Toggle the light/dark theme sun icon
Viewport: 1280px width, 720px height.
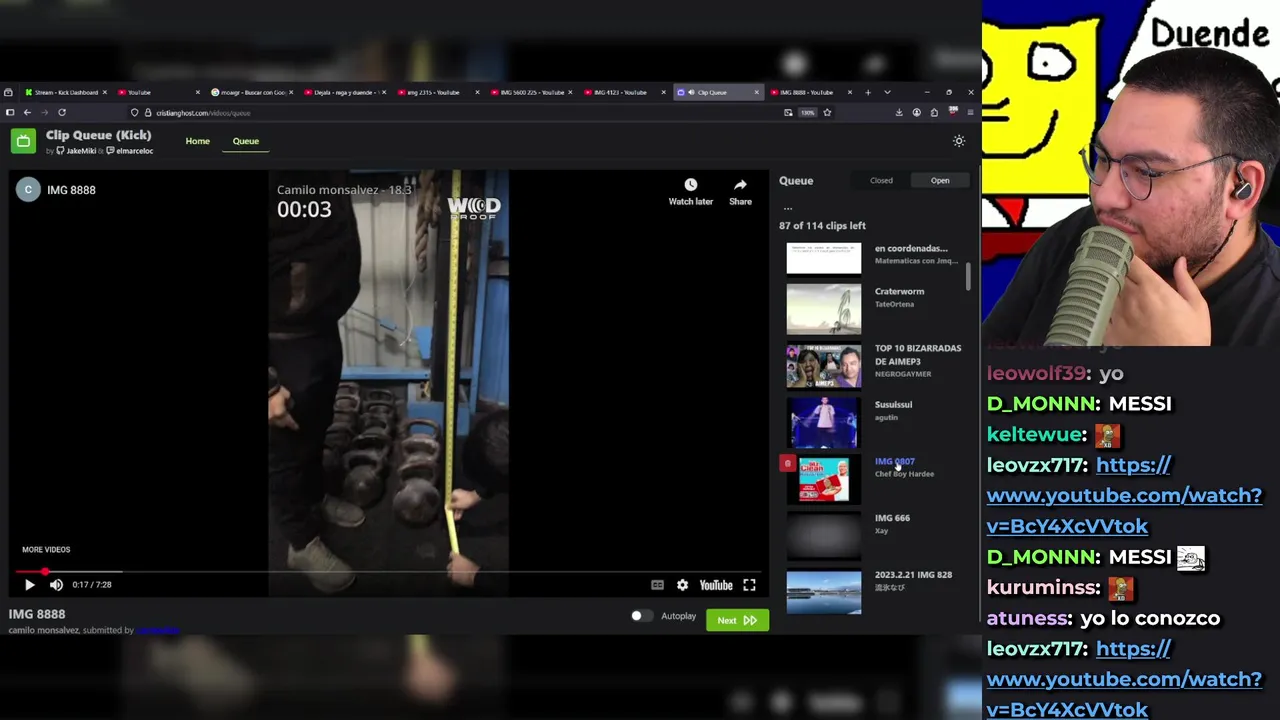[958, 141]
